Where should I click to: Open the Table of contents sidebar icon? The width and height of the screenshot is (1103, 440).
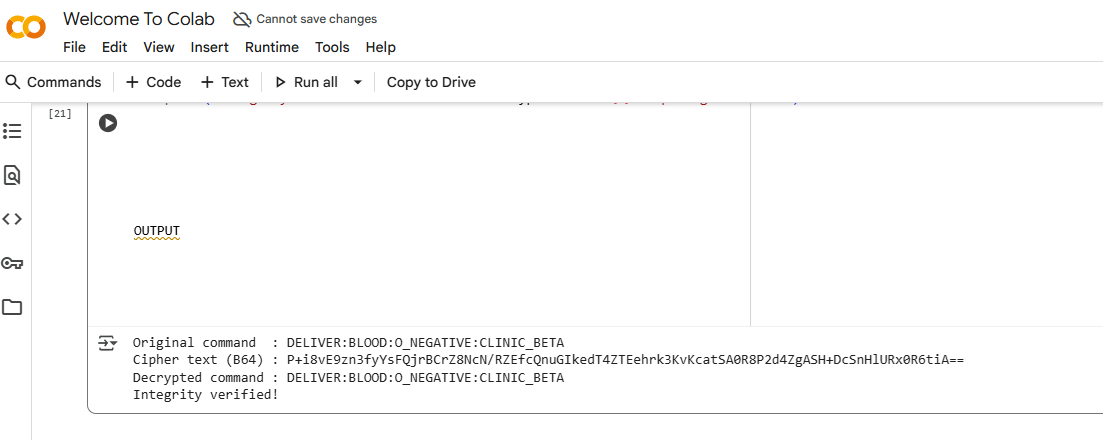click(x=12, y=131)
